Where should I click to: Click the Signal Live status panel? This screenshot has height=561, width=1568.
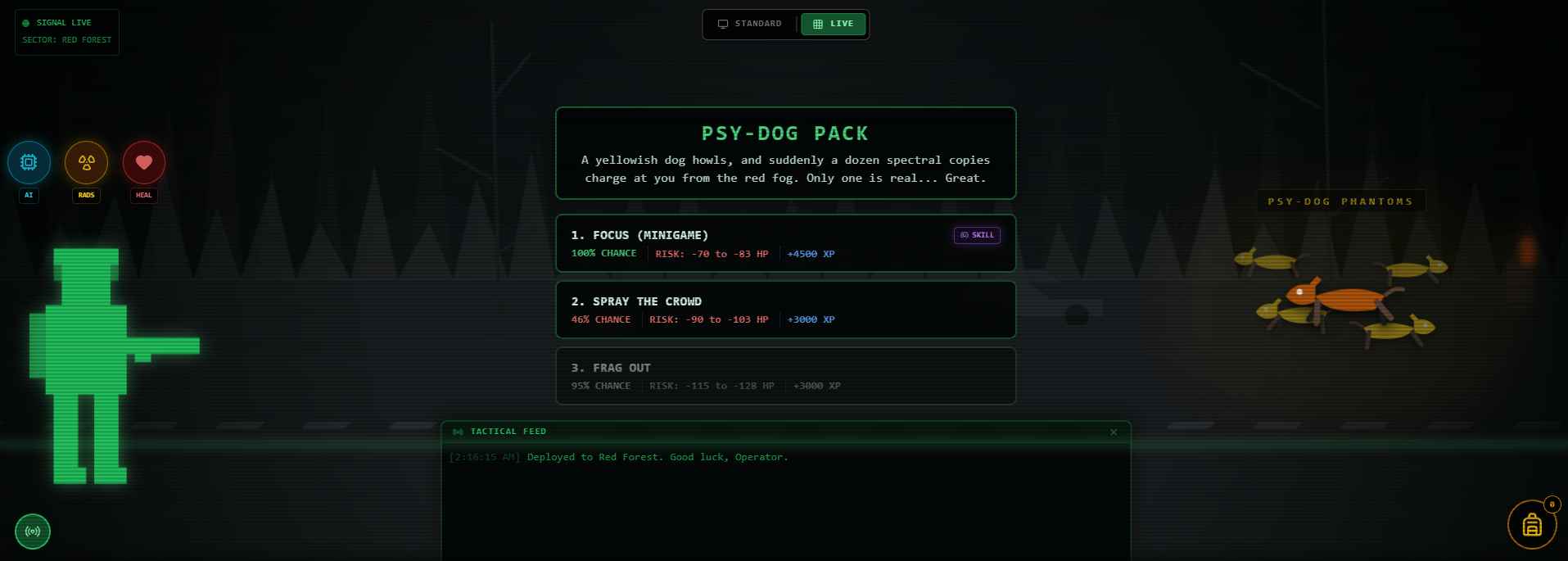pos(67,32)
